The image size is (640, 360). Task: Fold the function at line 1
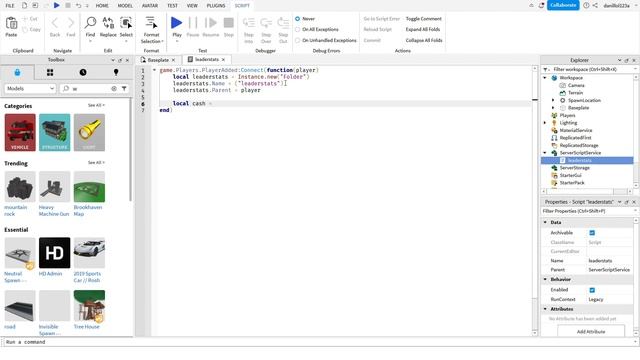[x=154, y=70]
